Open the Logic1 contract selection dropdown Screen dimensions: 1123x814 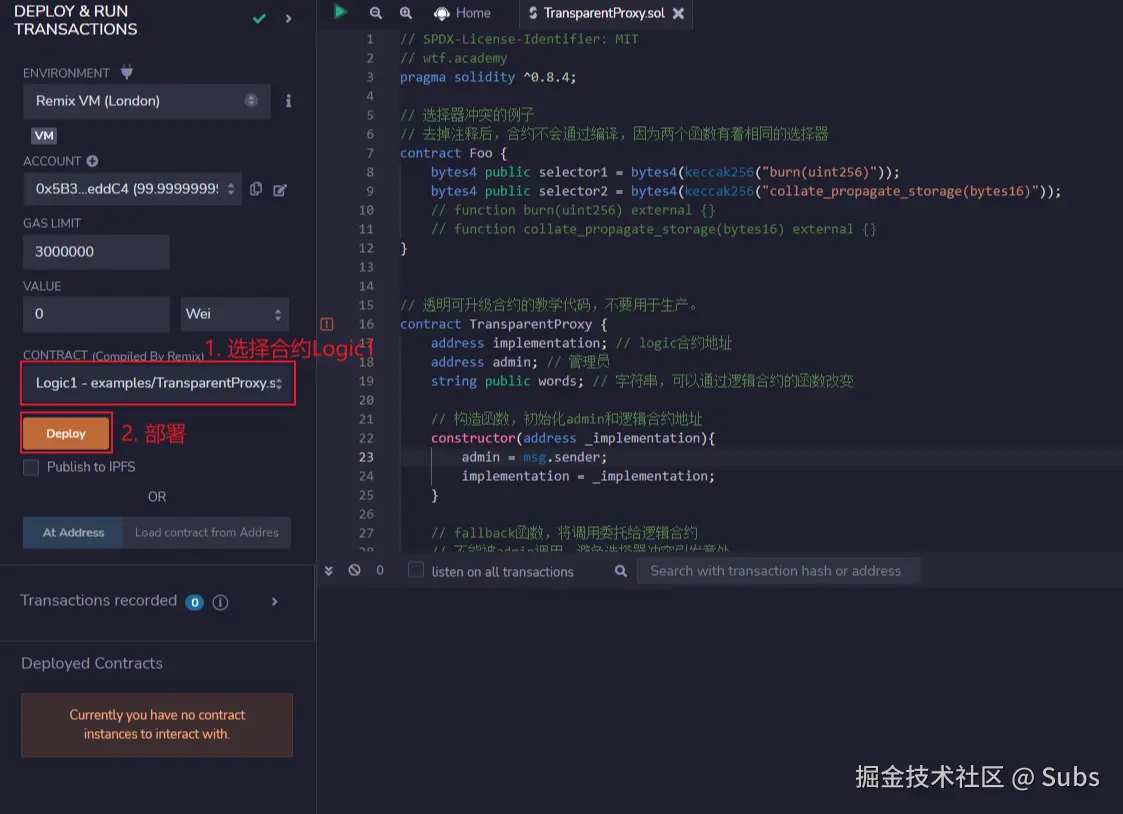pyautogui.click(x=158, y=383)
